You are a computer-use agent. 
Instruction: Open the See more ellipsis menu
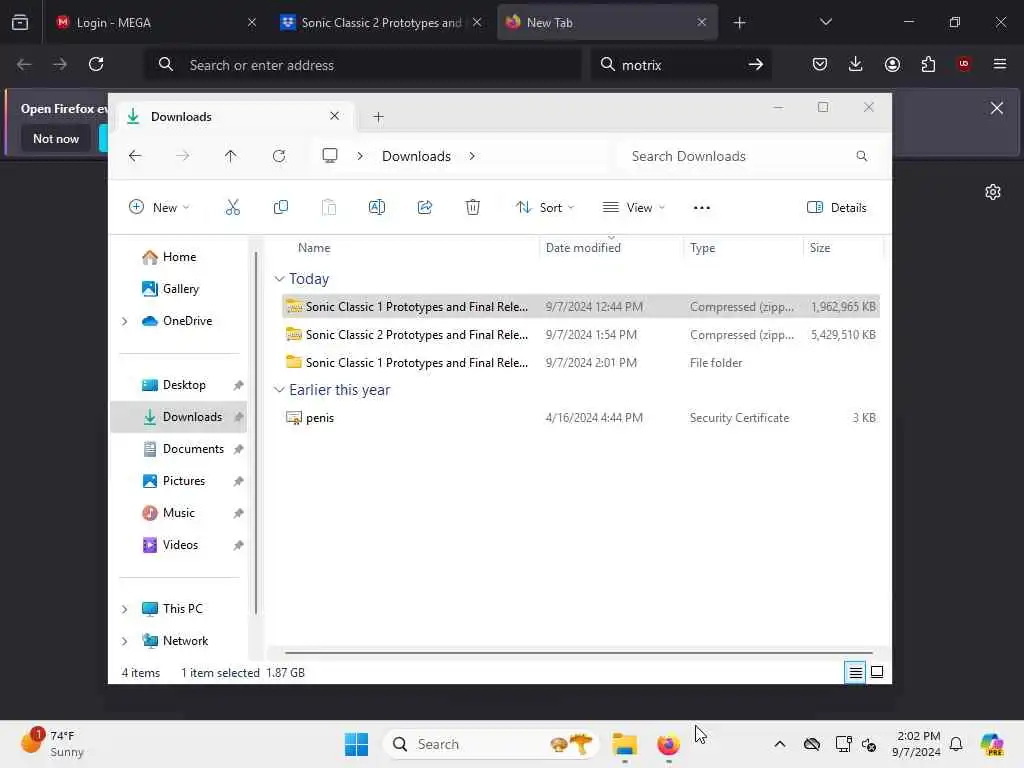(x=701, y=208)
